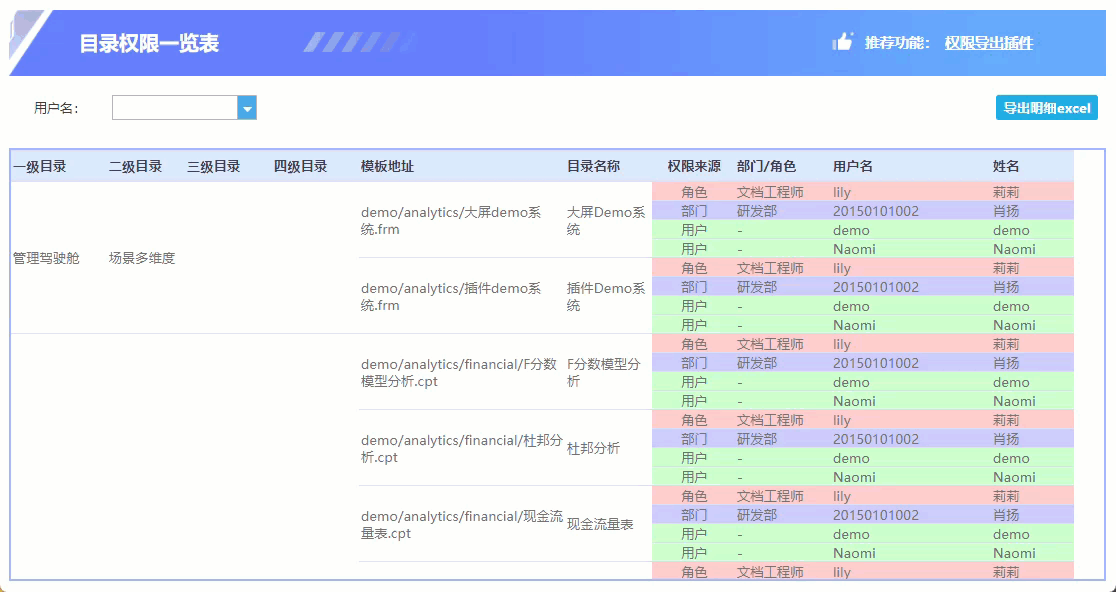Click the 二级目录 column header
Image resolution: width=1116 pixels, height=592 pixels.
point(135,166)
